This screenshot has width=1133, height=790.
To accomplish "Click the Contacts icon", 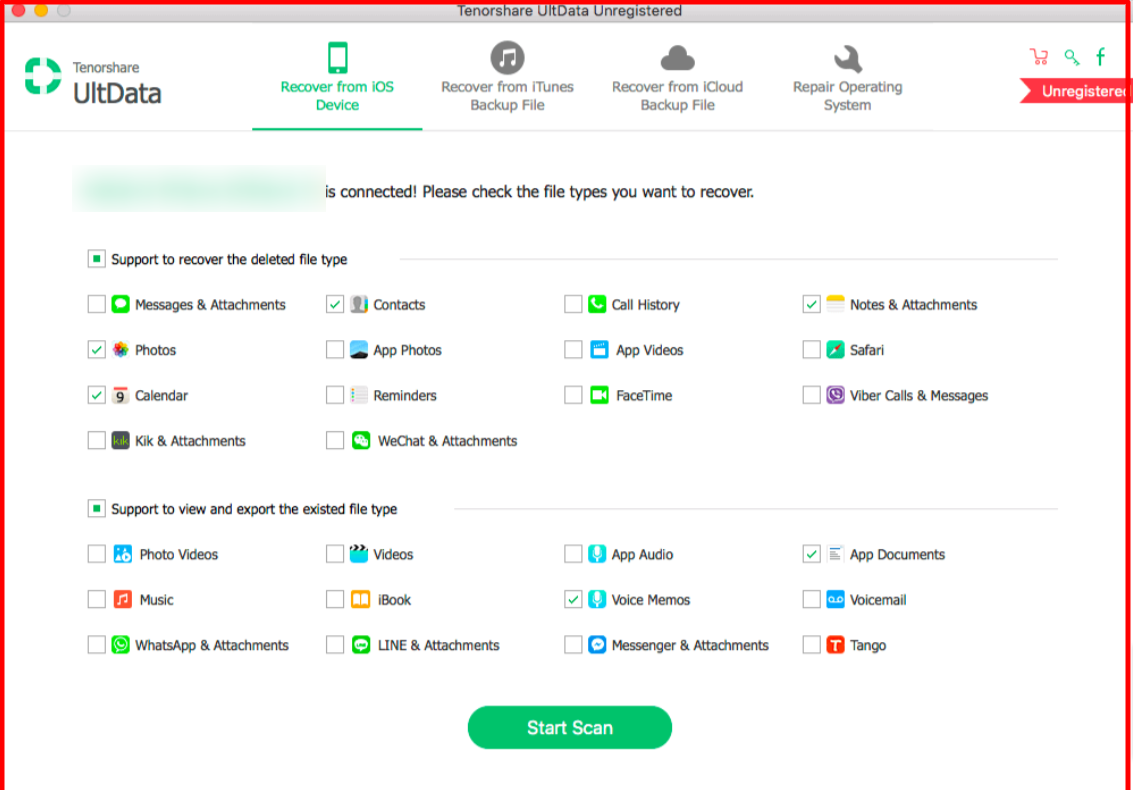I will point(359,304).
